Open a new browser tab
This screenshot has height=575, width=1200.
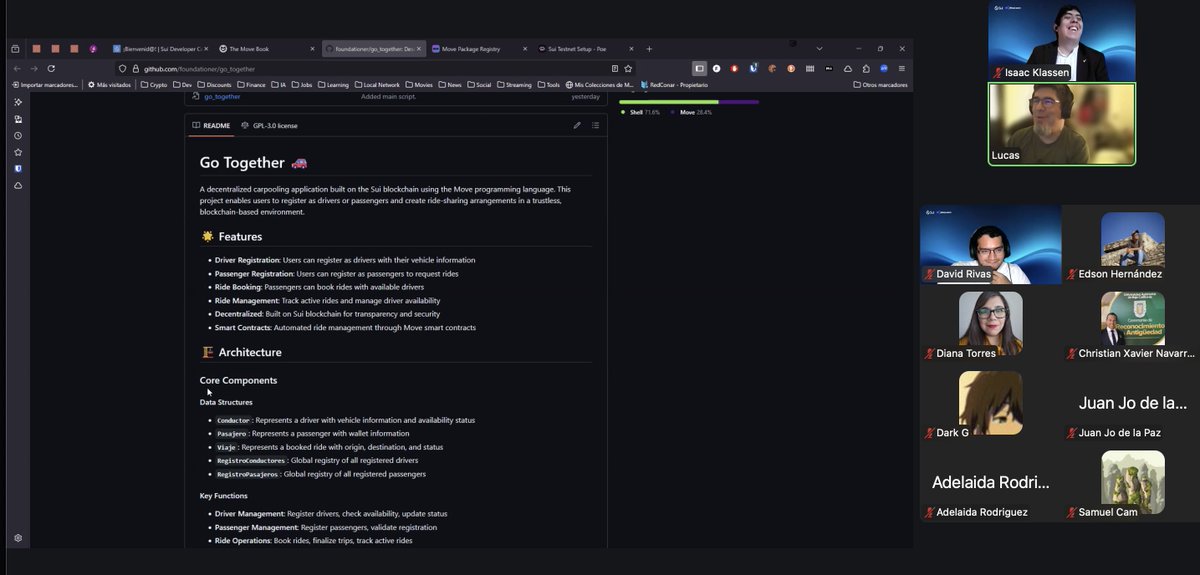tap(649, 48)
